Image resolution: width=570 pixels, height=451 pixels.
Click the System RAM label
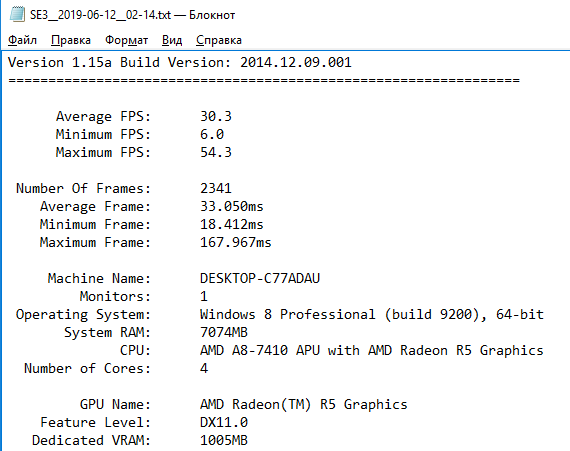[x=107, y=333]
